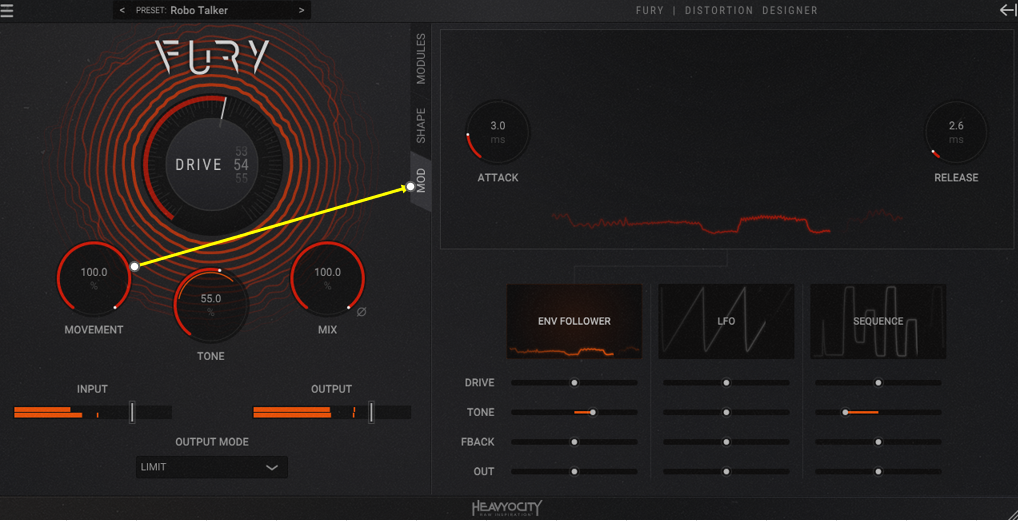Click the drive value 54 readout
The width and height of the screenshot is (1018, 521).
pos(241,165)
